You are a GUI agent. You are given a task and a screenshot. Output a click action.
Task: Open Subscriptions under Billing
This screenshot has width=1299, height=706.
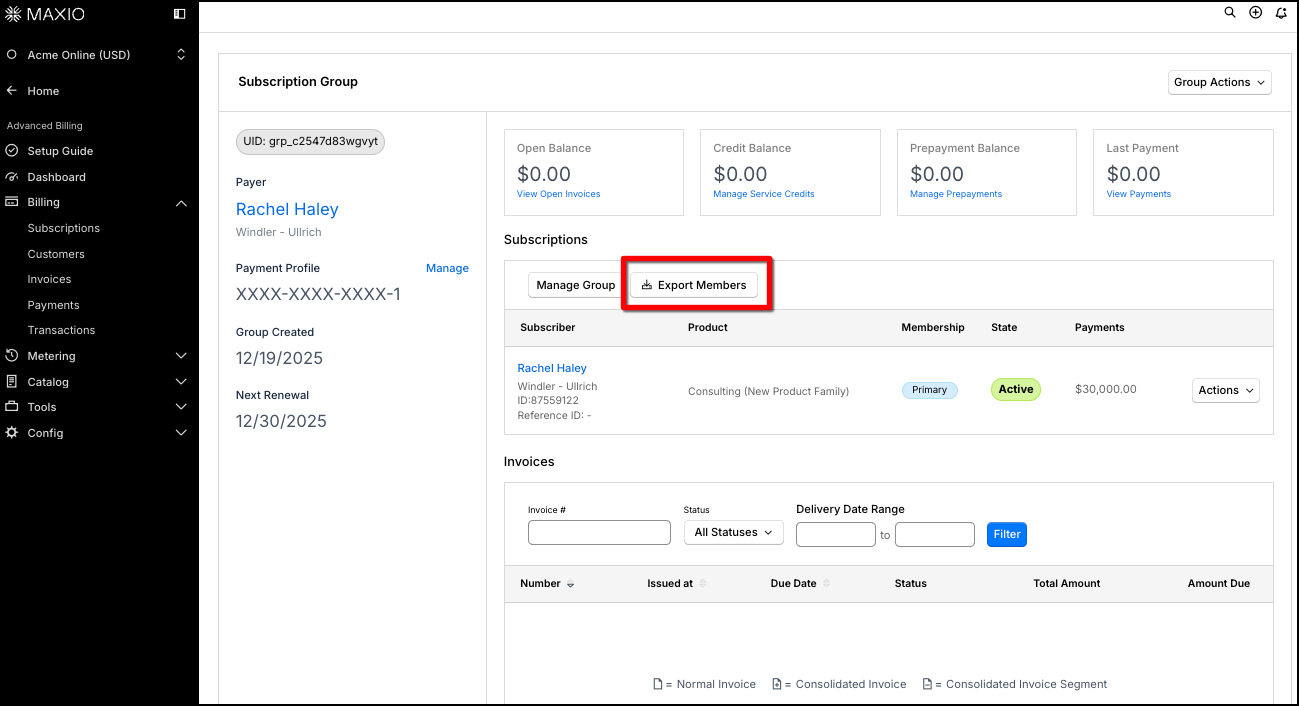(64, 228)
